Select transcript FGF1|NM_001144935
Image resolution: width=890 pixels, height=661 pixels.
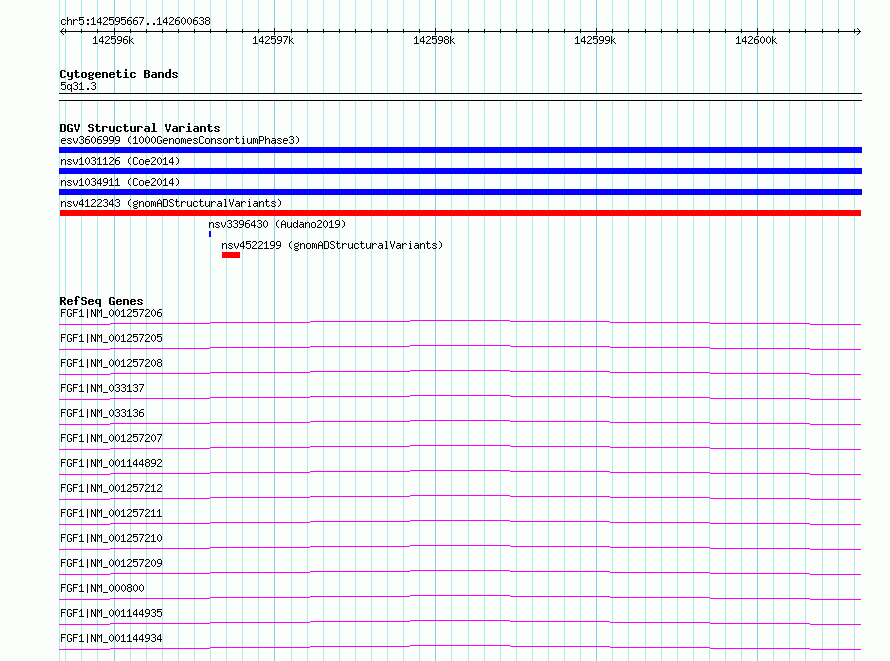click(111, 613)
